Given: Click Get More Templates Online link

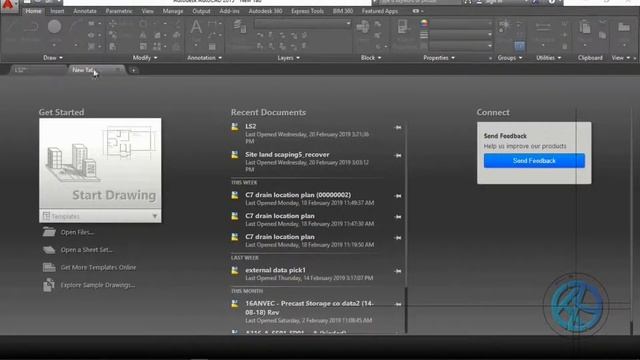Looking at the screenshot, I should 98,267.
